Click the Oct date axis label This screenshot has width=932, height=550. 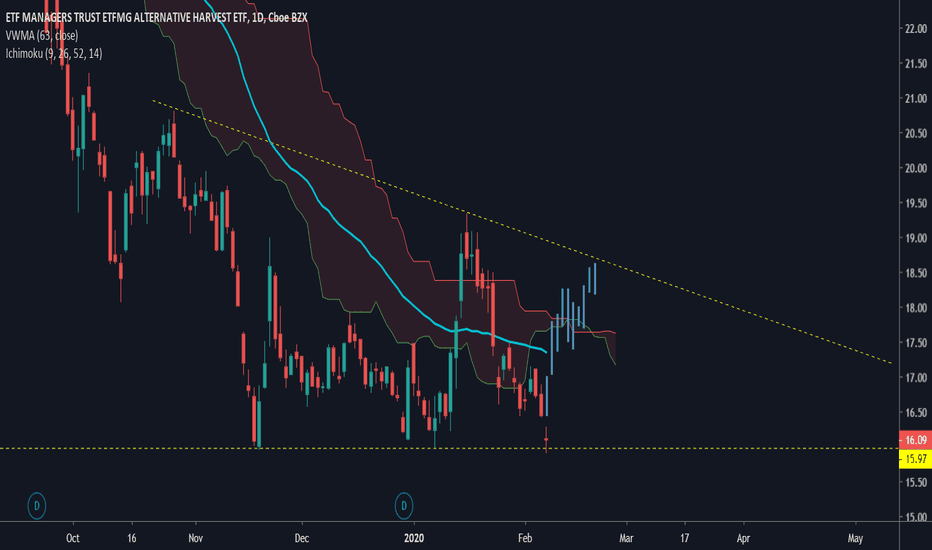pos(73,538)
